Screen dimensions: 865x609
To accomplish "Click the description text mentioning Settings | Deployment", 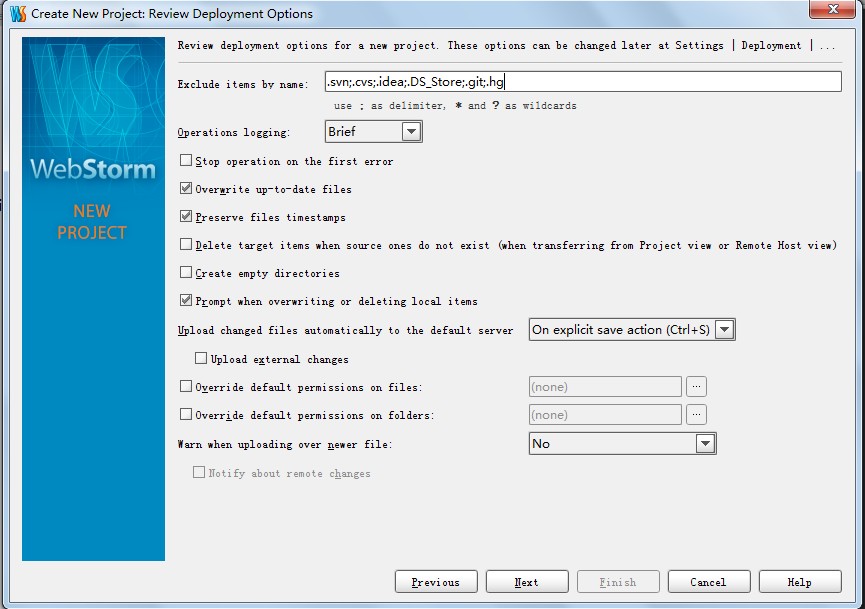I will pos(506,45).
